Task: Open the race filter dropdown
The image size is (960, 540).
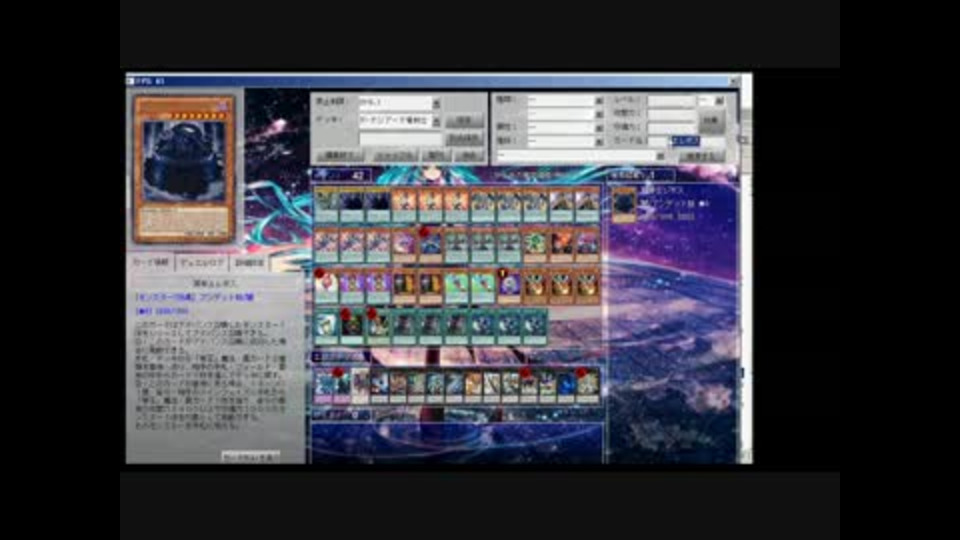Action: [565, 141]
